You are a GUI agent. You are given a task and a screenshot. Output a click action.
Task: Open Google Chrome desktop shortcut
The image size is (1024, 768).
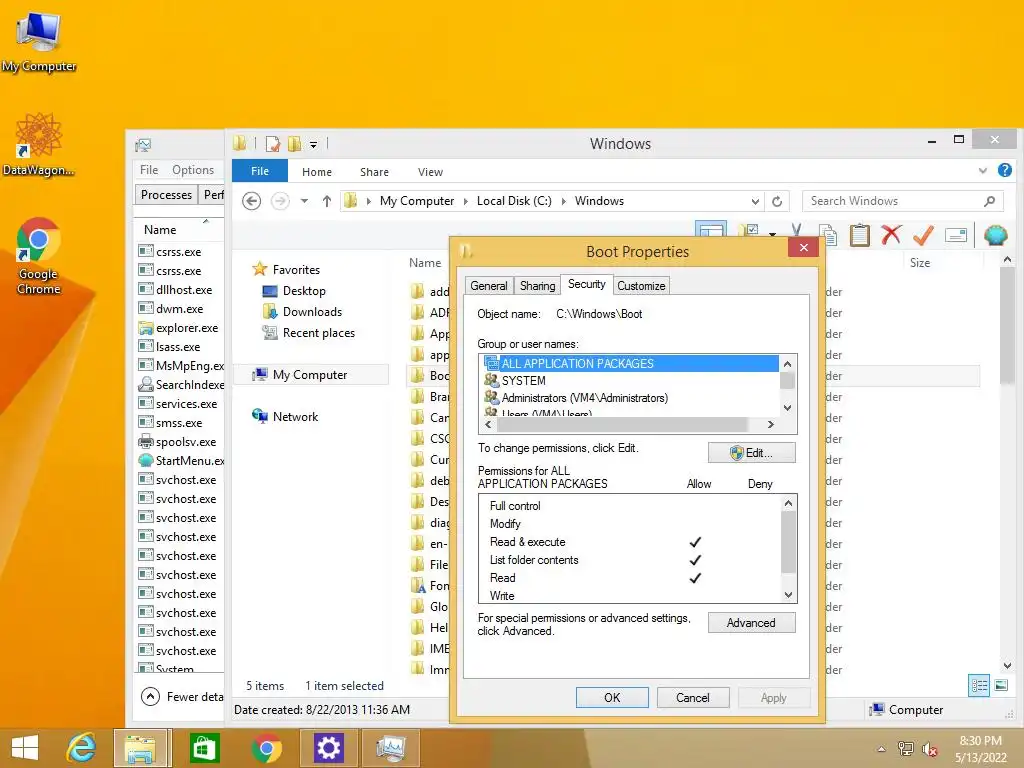[x=39, y=256]
